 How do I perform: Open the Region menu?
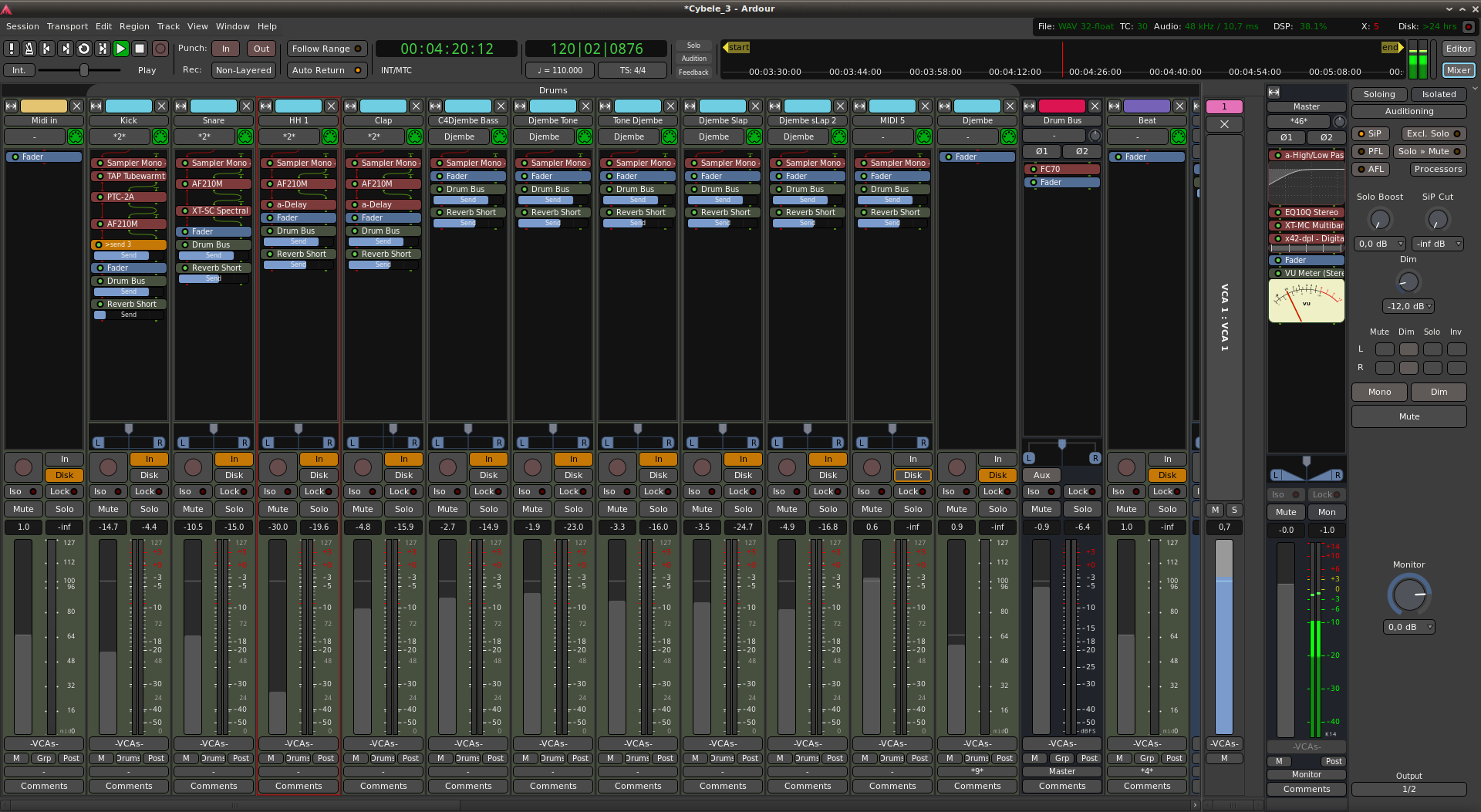[x=134, y=26]
